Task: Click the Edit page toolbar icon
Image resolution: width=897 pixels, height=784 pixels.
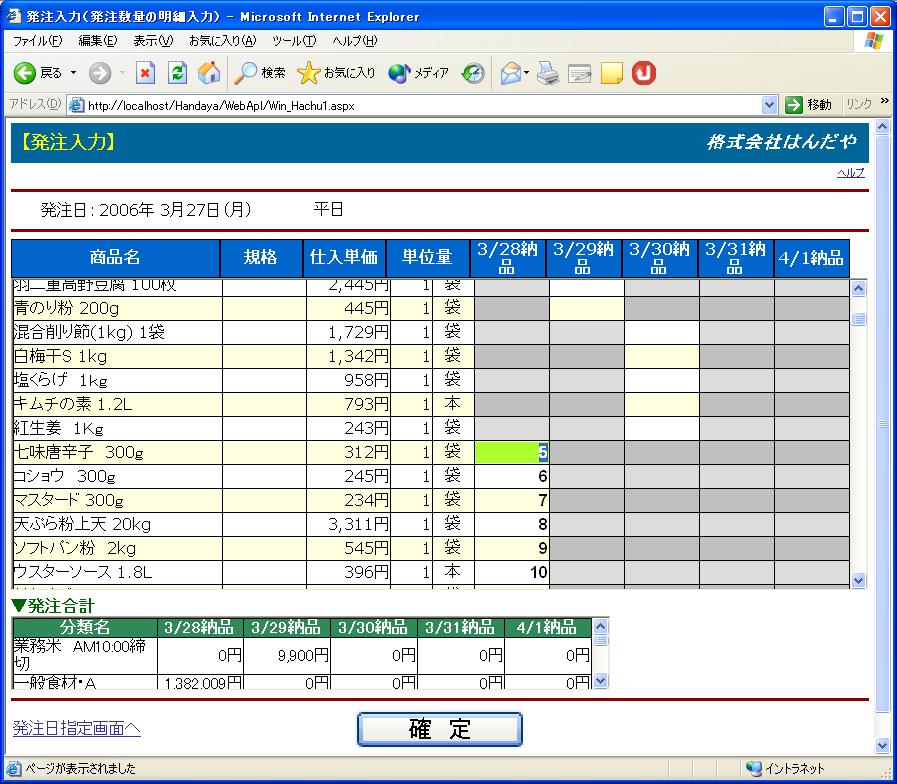Action: coord(580,73)
